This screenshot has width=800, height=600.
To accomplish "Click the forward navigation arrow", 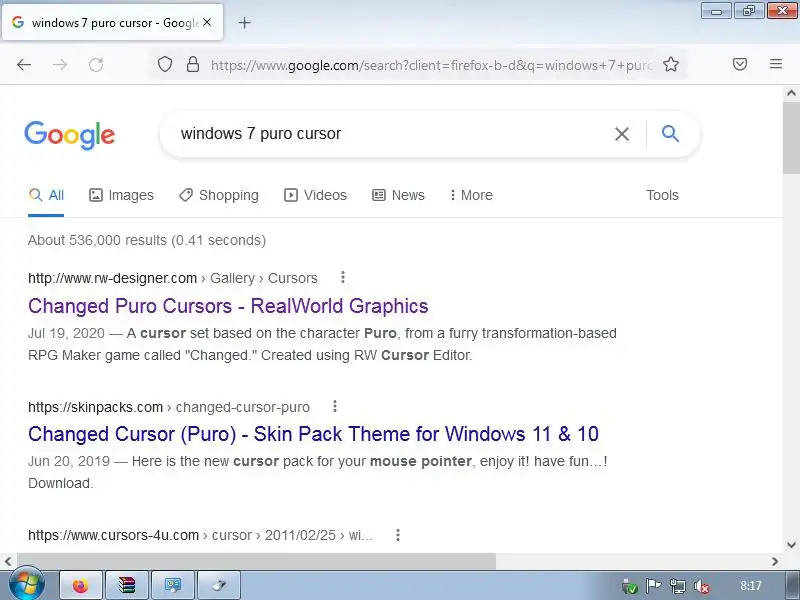I will click(60, 65).
